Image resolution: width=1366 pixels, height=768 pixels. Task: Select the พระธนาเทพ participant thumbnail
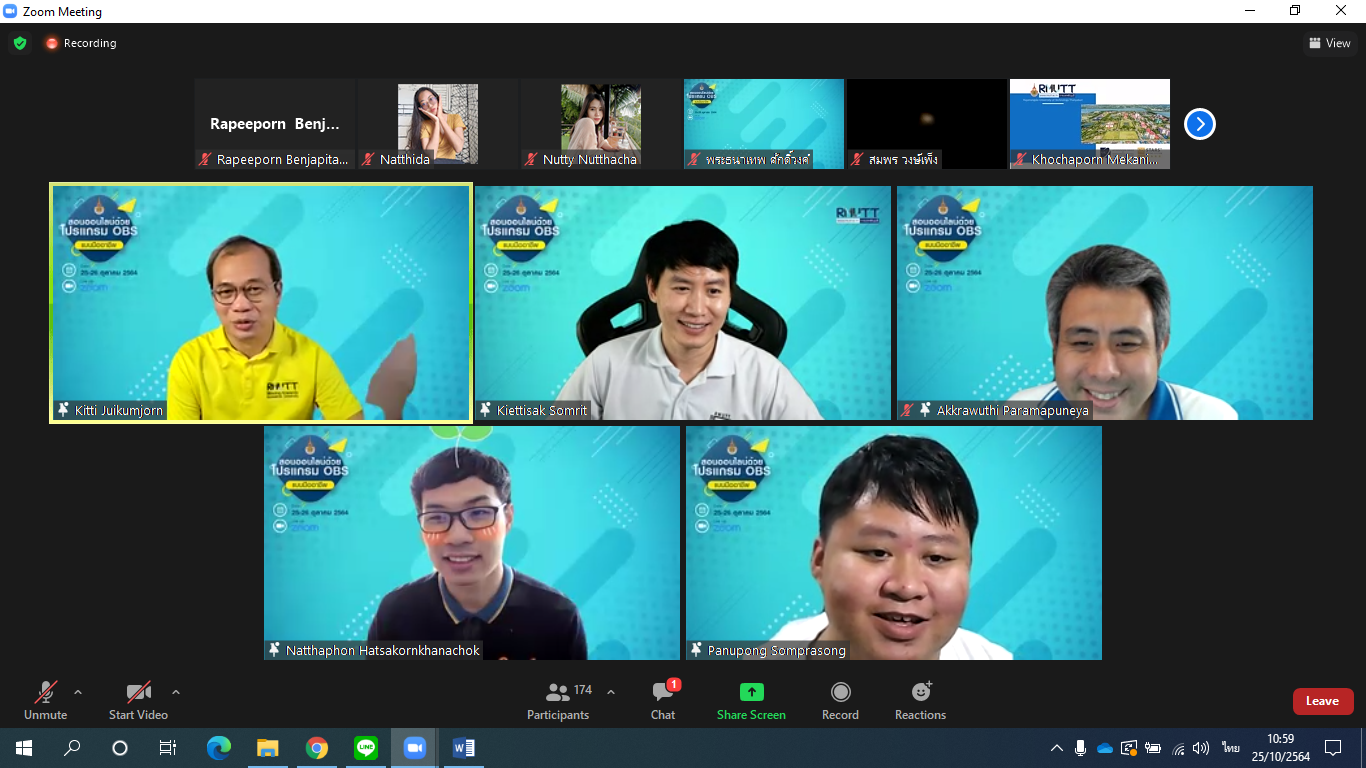(764, 124)
